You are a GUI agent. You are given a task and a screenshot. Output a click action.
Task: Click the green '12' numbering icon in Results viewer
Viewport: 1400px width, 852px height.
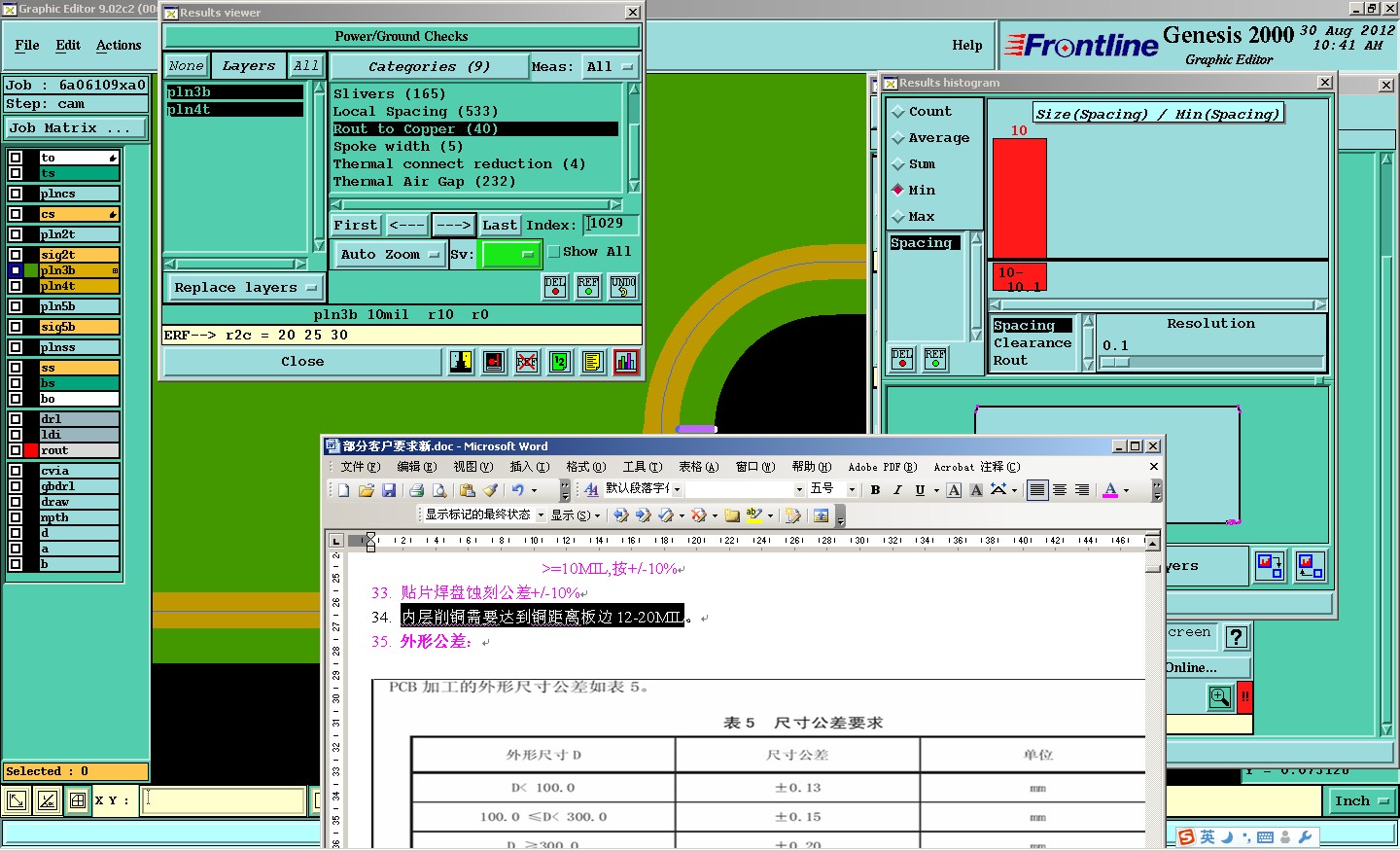click(x=560, y=362)
